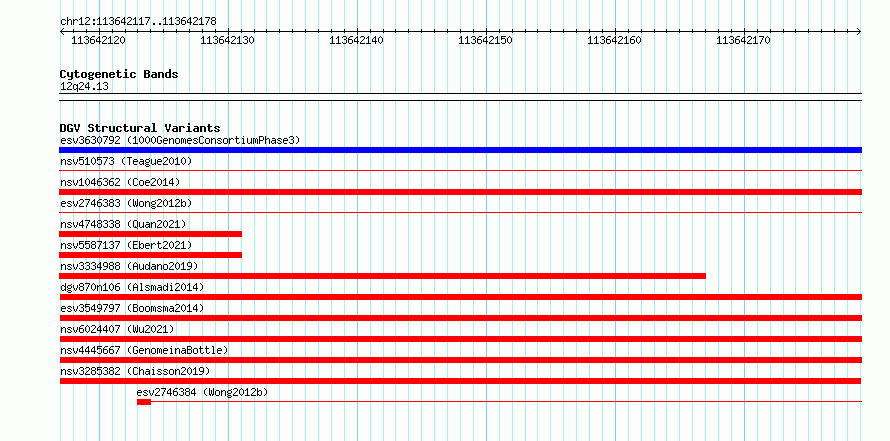The image size is (890, 441).
Task: Click the red nsv3285382 variant bar
Action: (x=460, y=381)
